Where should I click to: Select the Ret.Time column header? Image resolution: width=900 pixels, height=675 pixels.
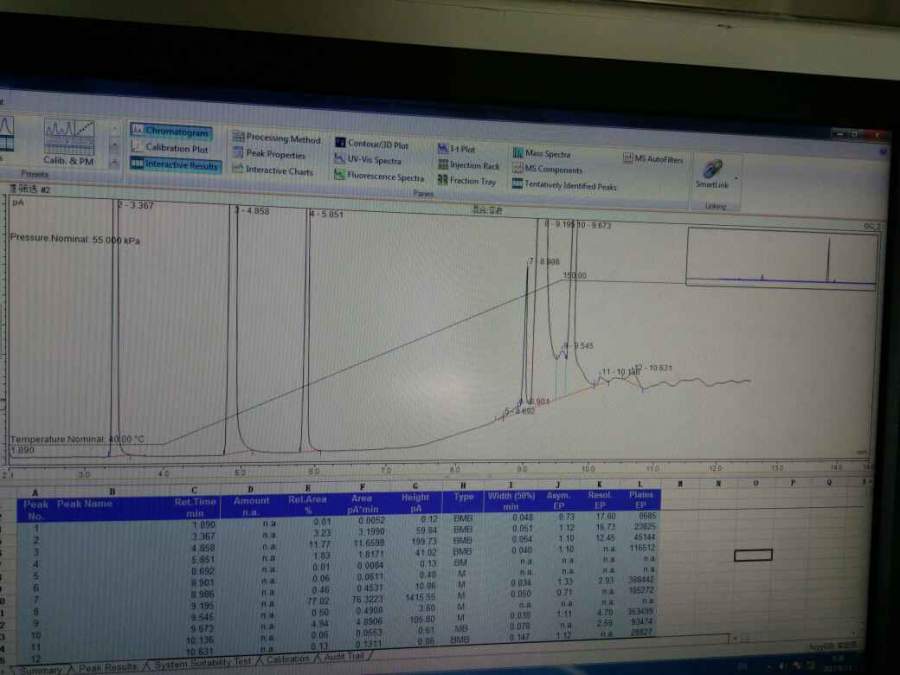click(196, 507)
